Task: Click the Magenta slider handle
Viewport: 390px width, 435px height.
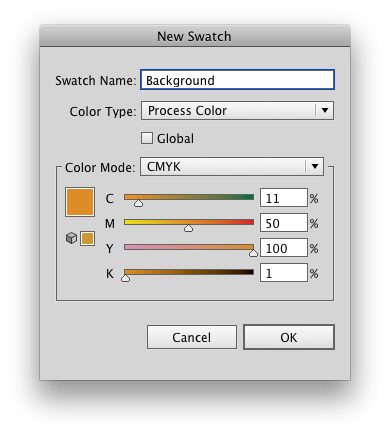Action: (x=188, y=228)
